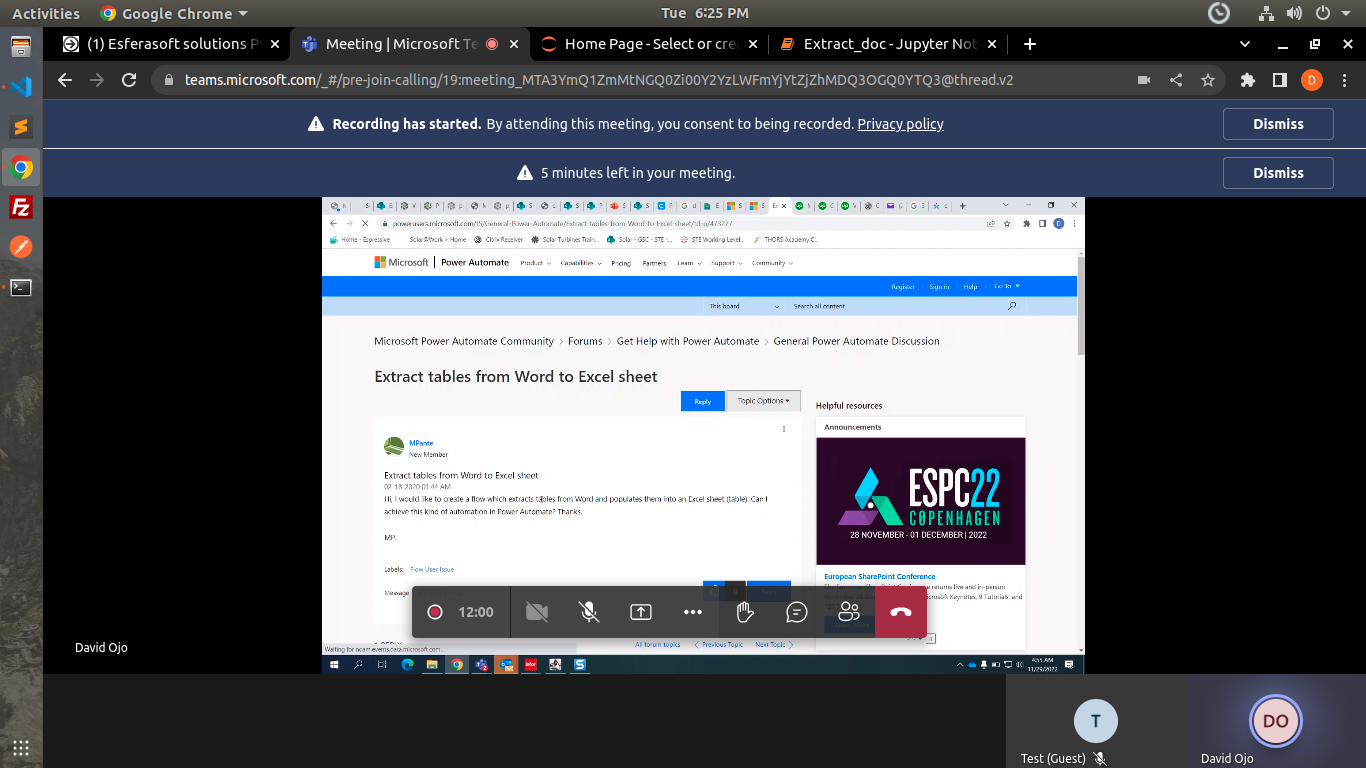Open the Privacy policy link
This screenshot has width=1366, height=768.
(x=900, y=124)
